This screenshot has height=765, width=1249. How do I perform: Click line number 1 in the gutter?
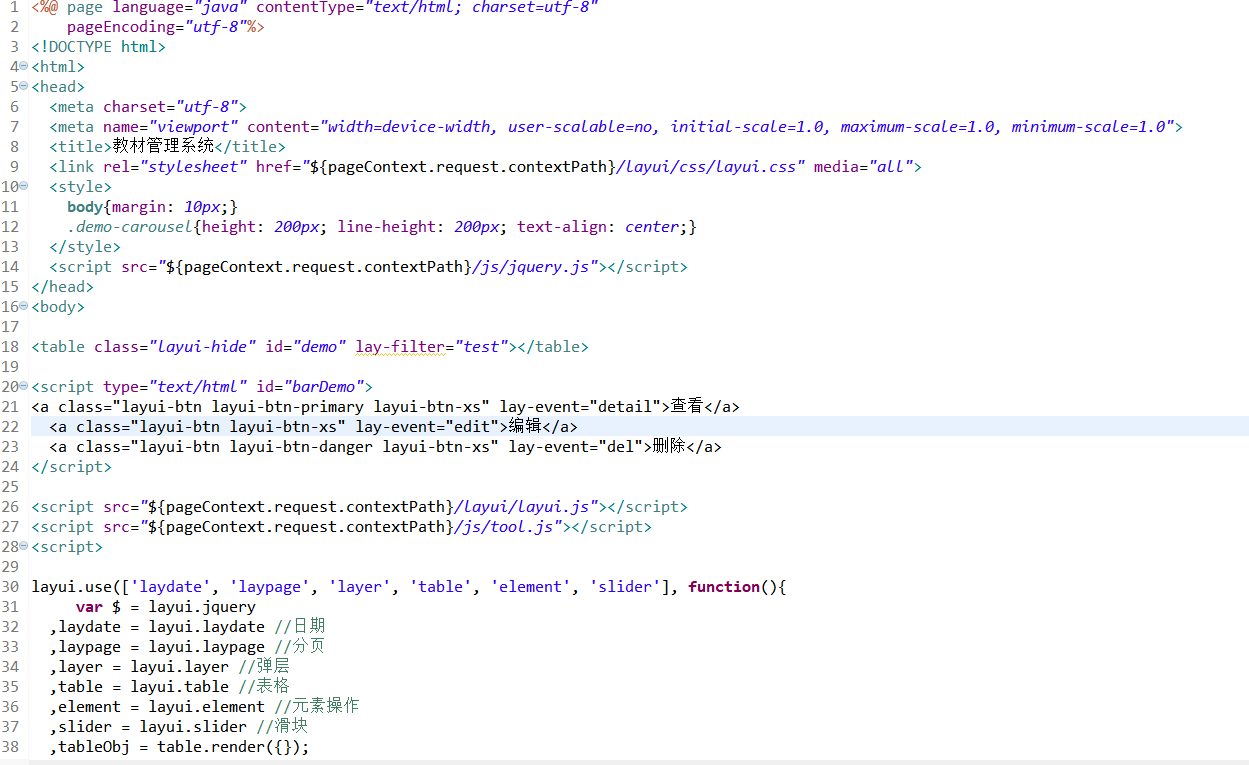click(14, 7)
